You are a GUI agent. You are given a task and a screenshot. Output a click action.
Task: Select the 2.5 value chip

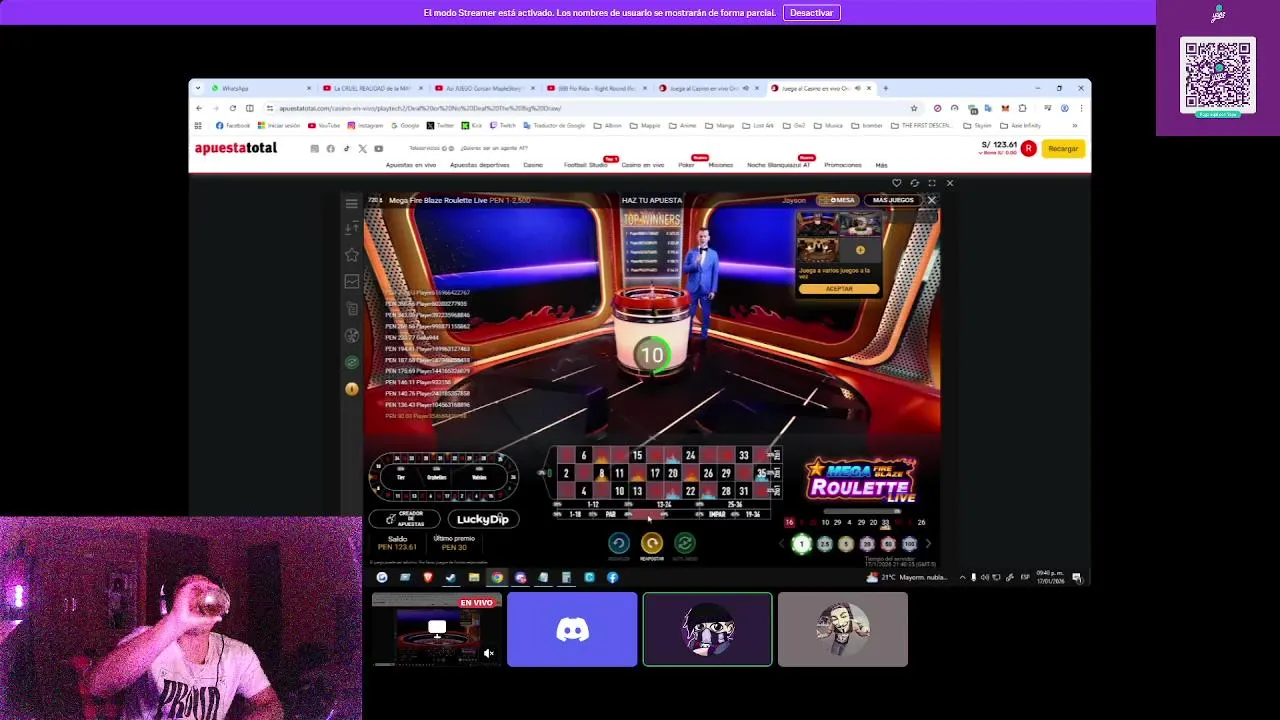tap(824, 544)
